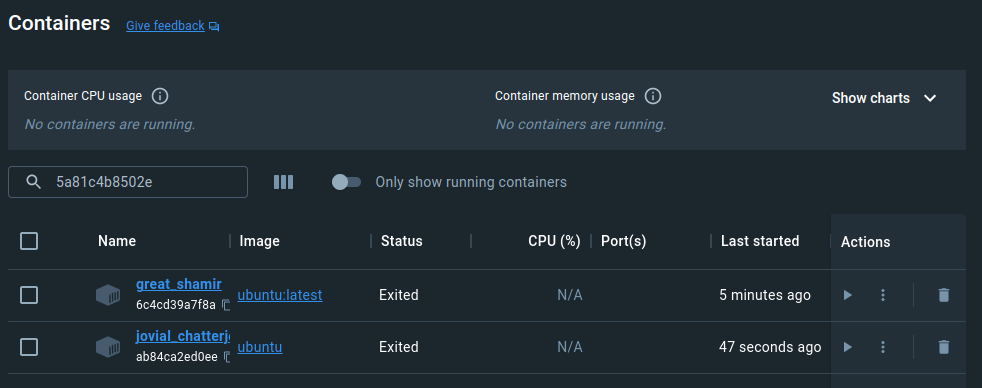982x388 pixels.
Task: Open the column display options icon
Action: point(284,182)
